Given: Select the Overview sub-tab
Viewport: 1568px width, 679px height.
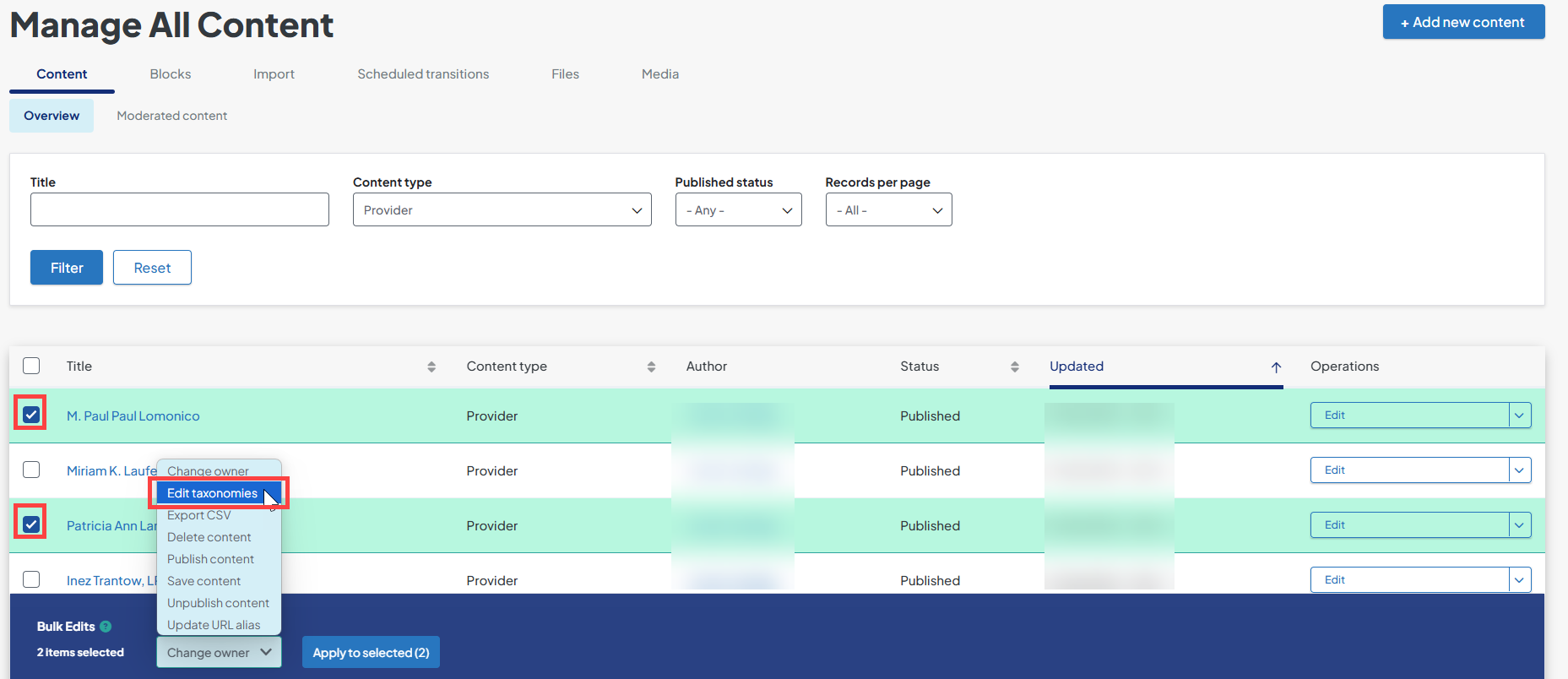Looking at the screenshot, I should [x=52, y=116].
